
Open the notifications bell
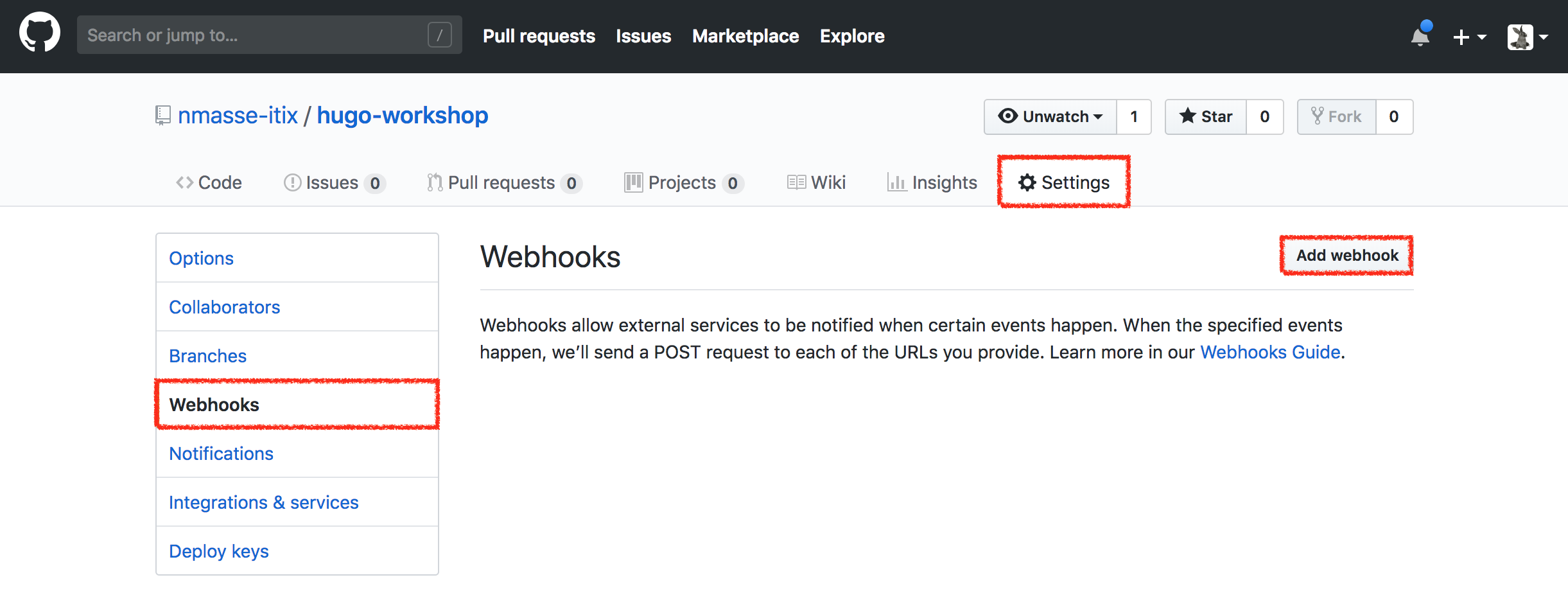1420,37
